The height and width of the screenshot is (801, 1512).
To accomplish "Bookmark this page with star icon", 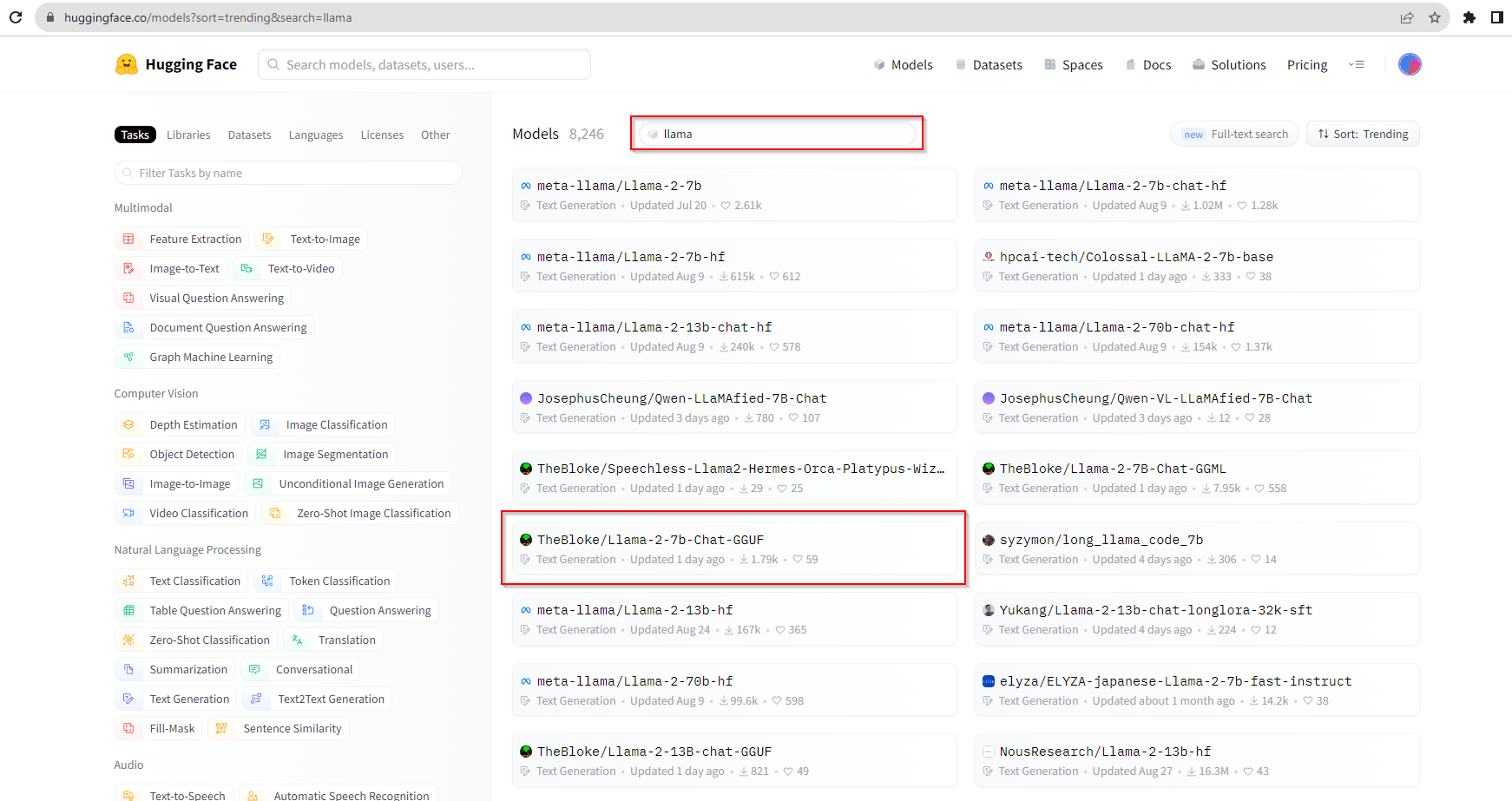I will click(x=1435, y=17).
